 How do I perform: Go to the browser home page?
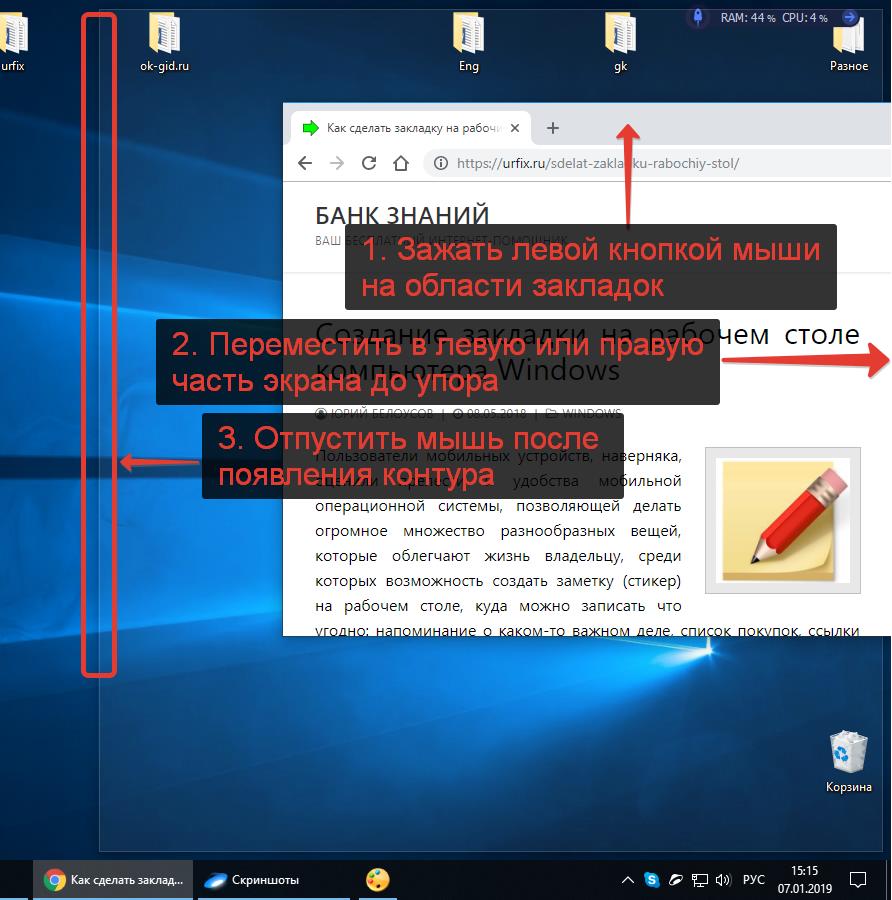400,163
